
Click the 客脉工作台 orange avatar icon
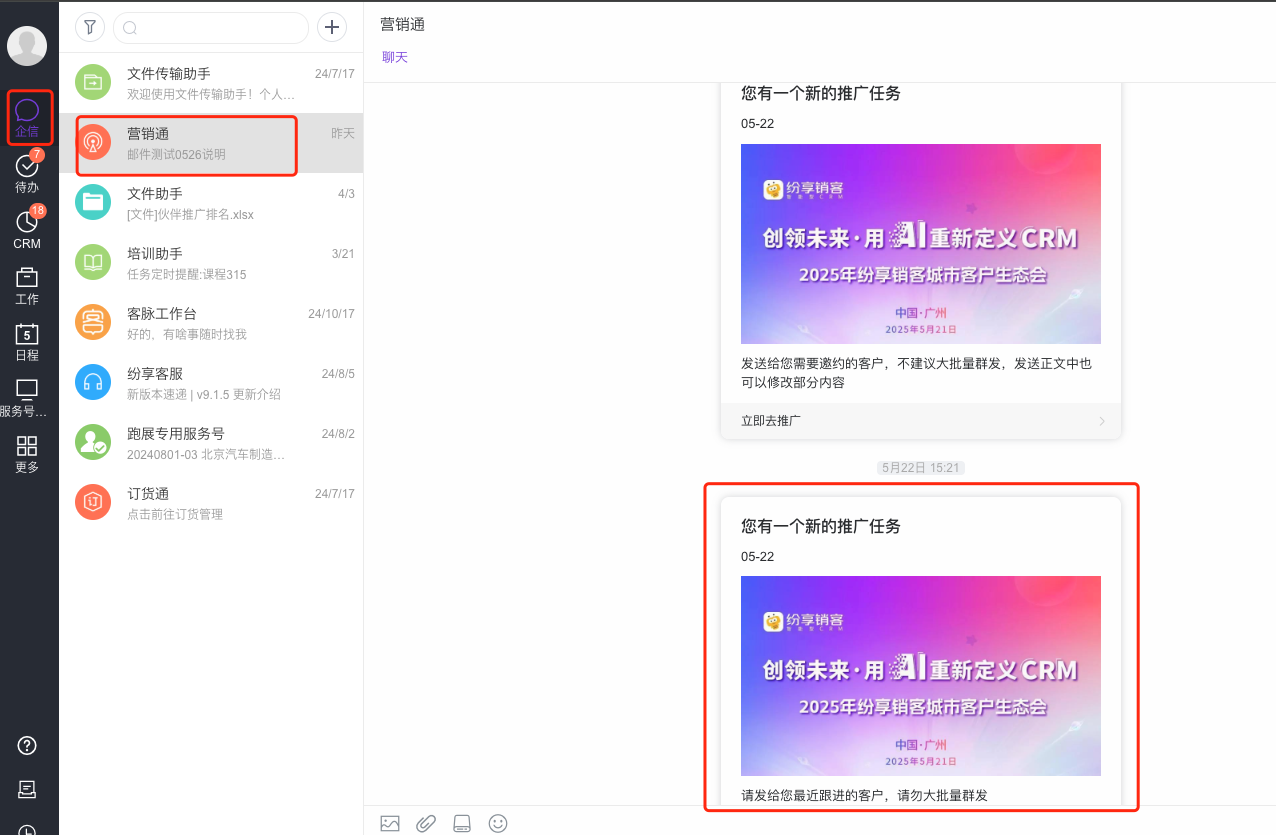point(93,322)
